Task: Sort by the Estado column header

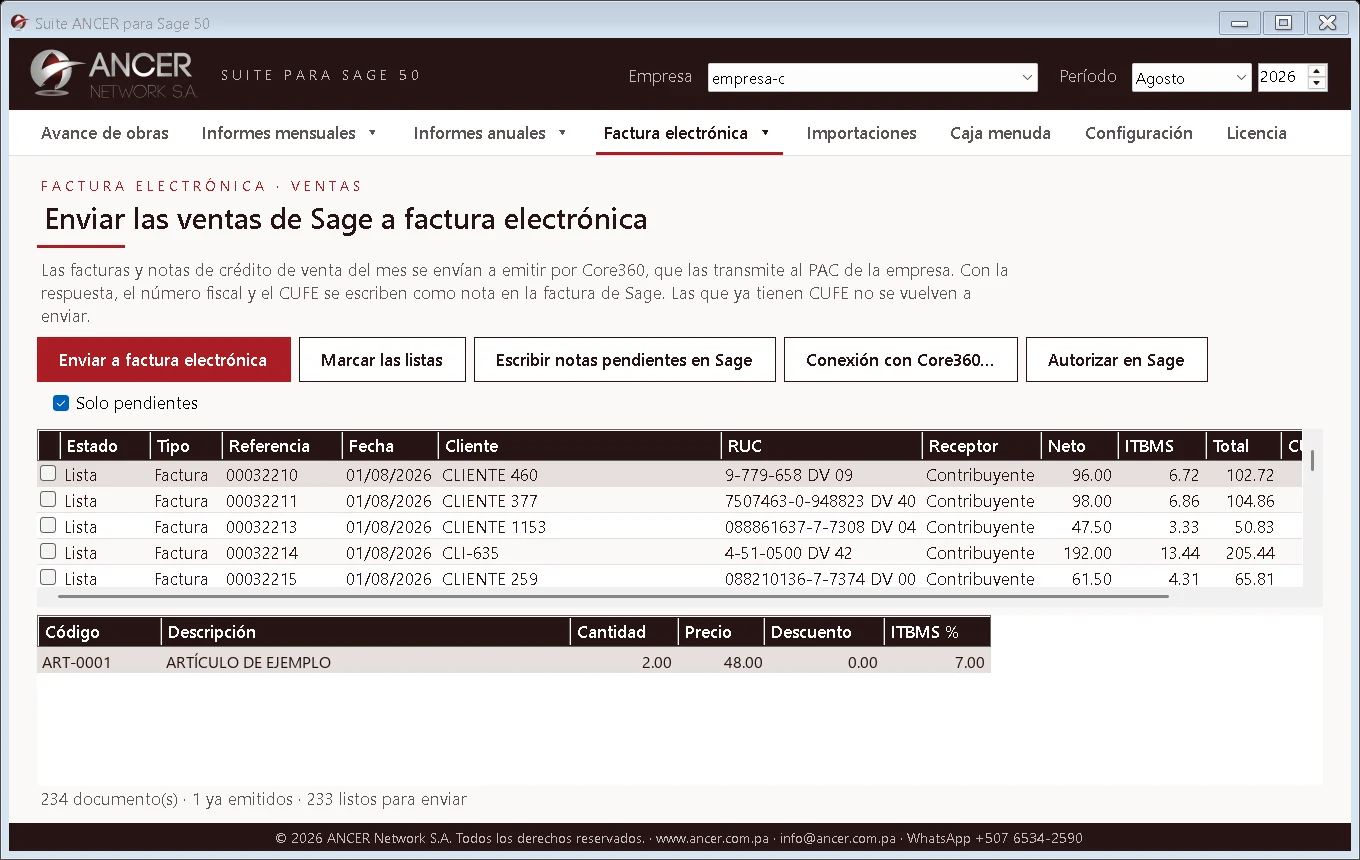Action: click(105, 446)
